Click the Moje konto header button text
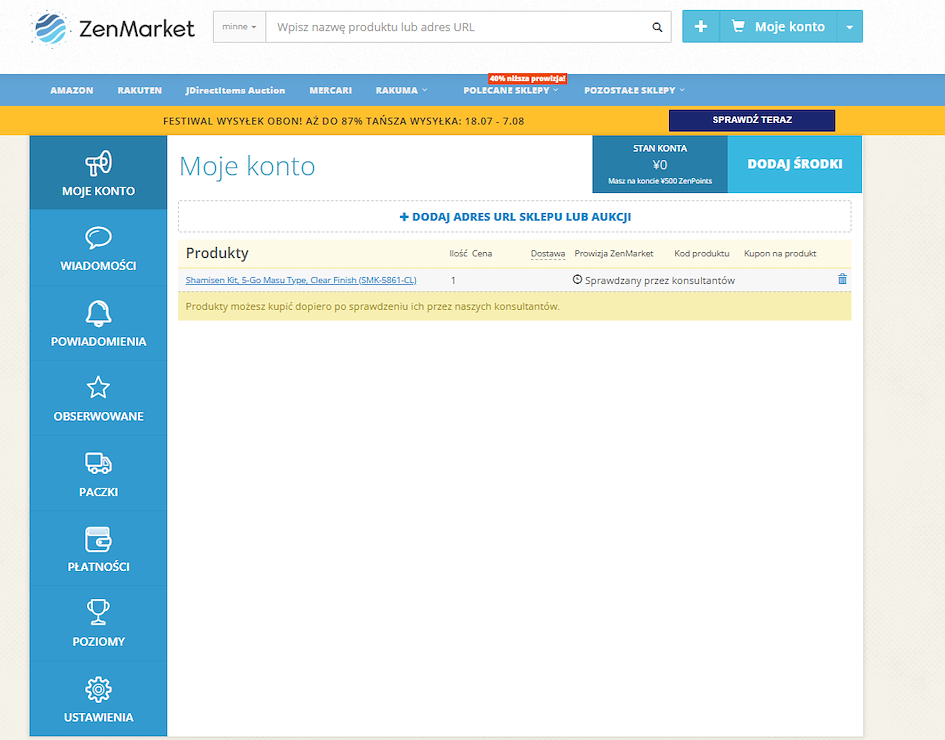Viewport: 945px width, 740px height. point(790,27)
